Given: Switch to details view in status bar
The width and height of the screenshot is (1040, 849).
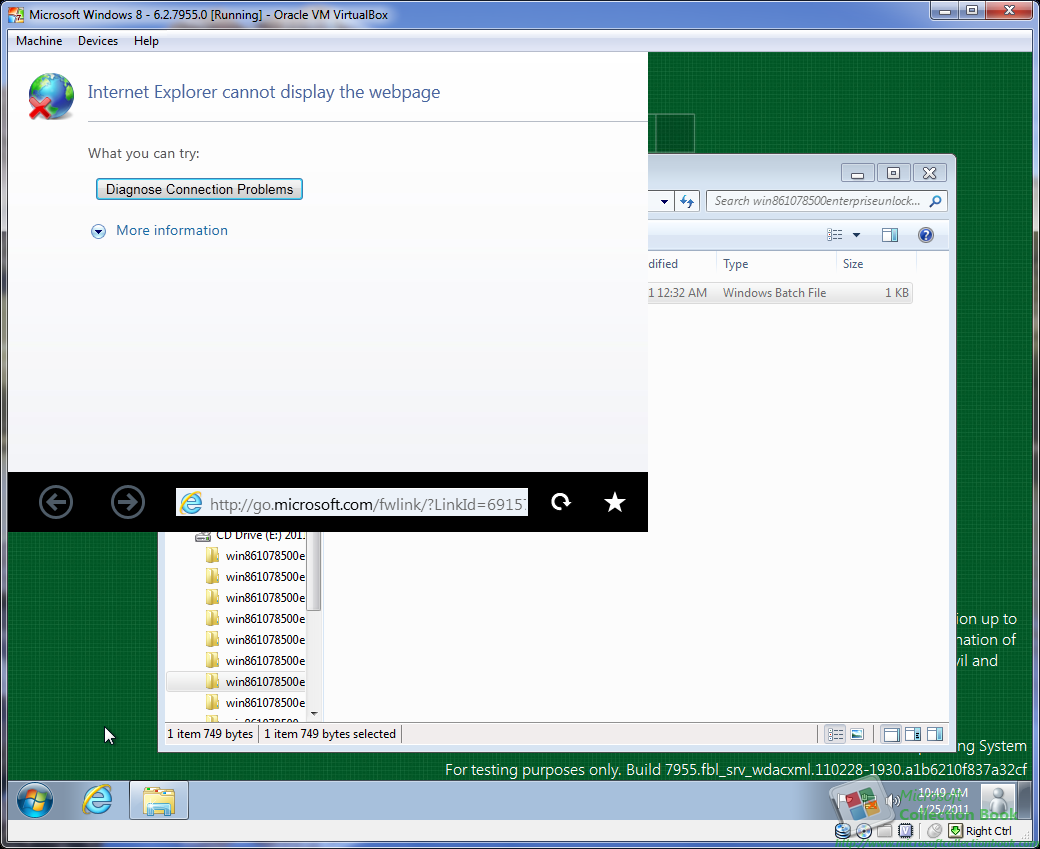Looking at the screenshot, I should (x=835, y=734).
